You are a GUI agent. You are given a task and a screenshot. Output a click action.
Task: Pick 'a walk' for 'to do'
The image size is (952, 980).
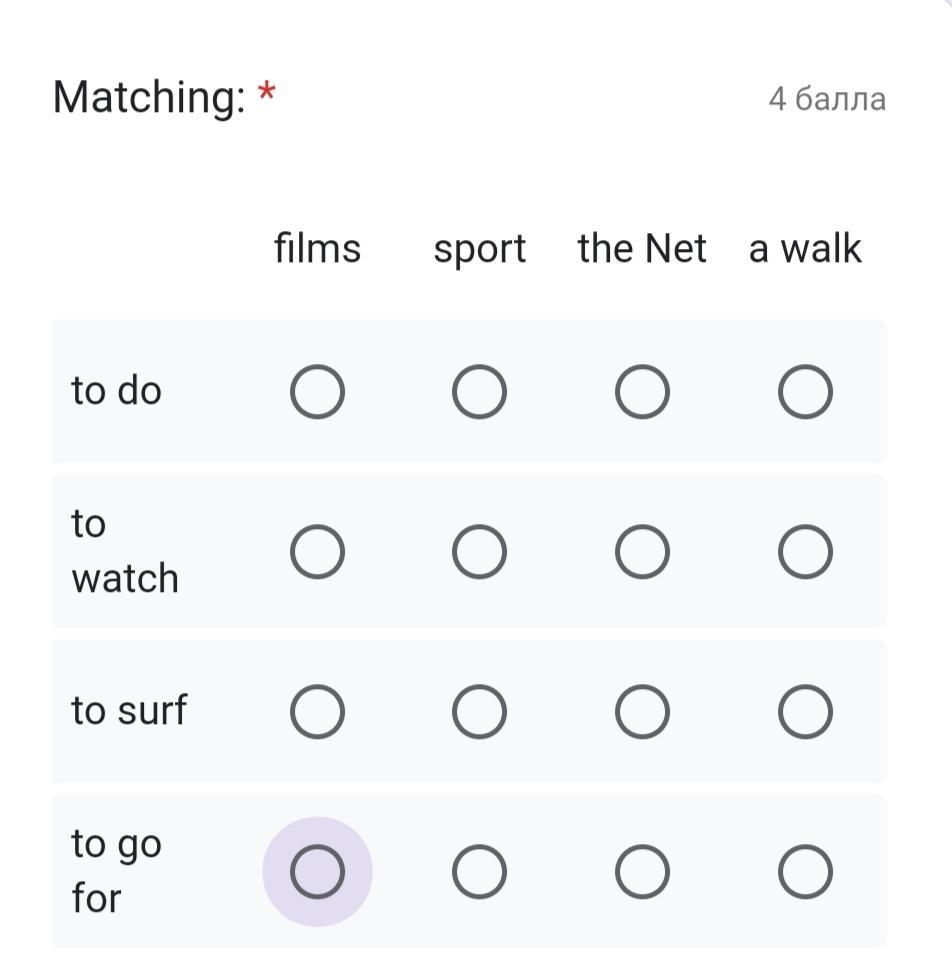click(805, 391)
